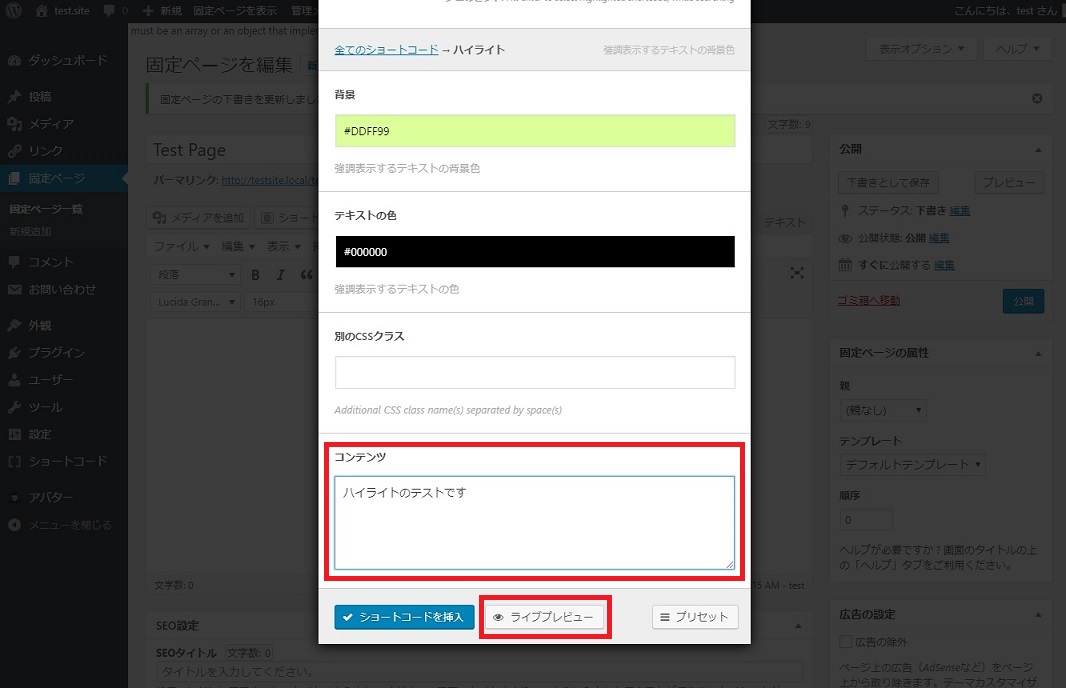Open the ファイル editor menu
1066x688 pixels.
pos(180,246)
